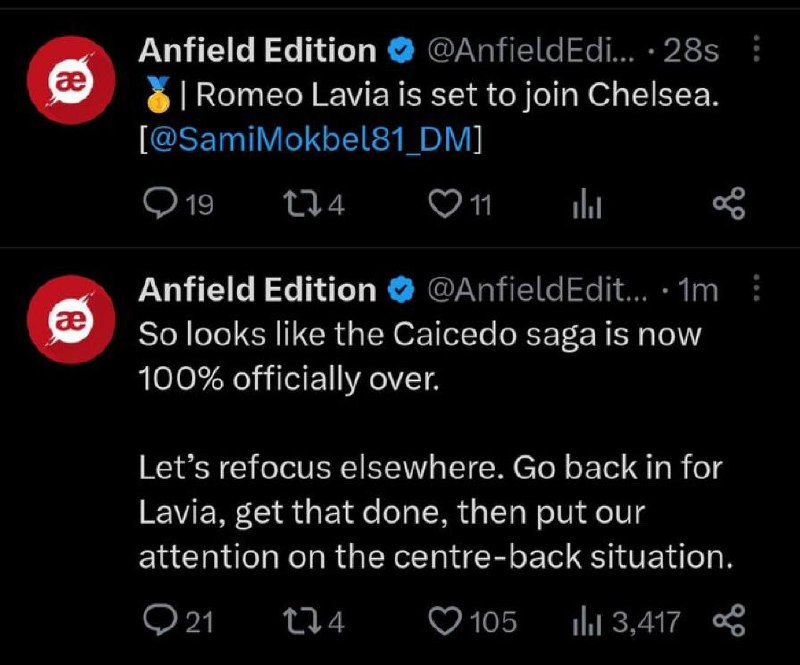Screen dimensions: 800x665
Task: View analytics of the Lavia tweet
Action: click(584, 205)
